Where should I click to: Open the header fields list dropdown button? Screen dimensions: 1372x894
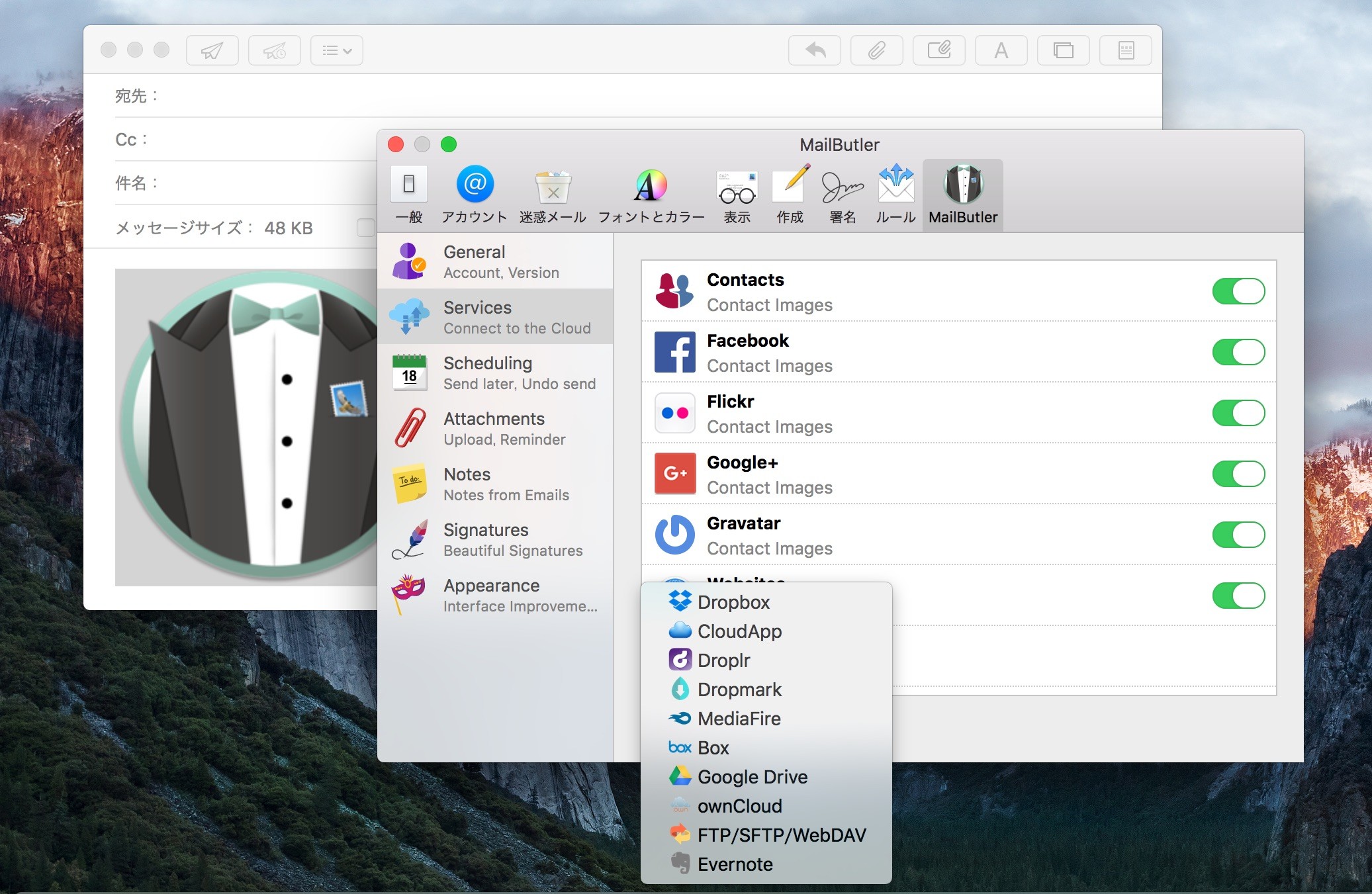coord(336,50)
